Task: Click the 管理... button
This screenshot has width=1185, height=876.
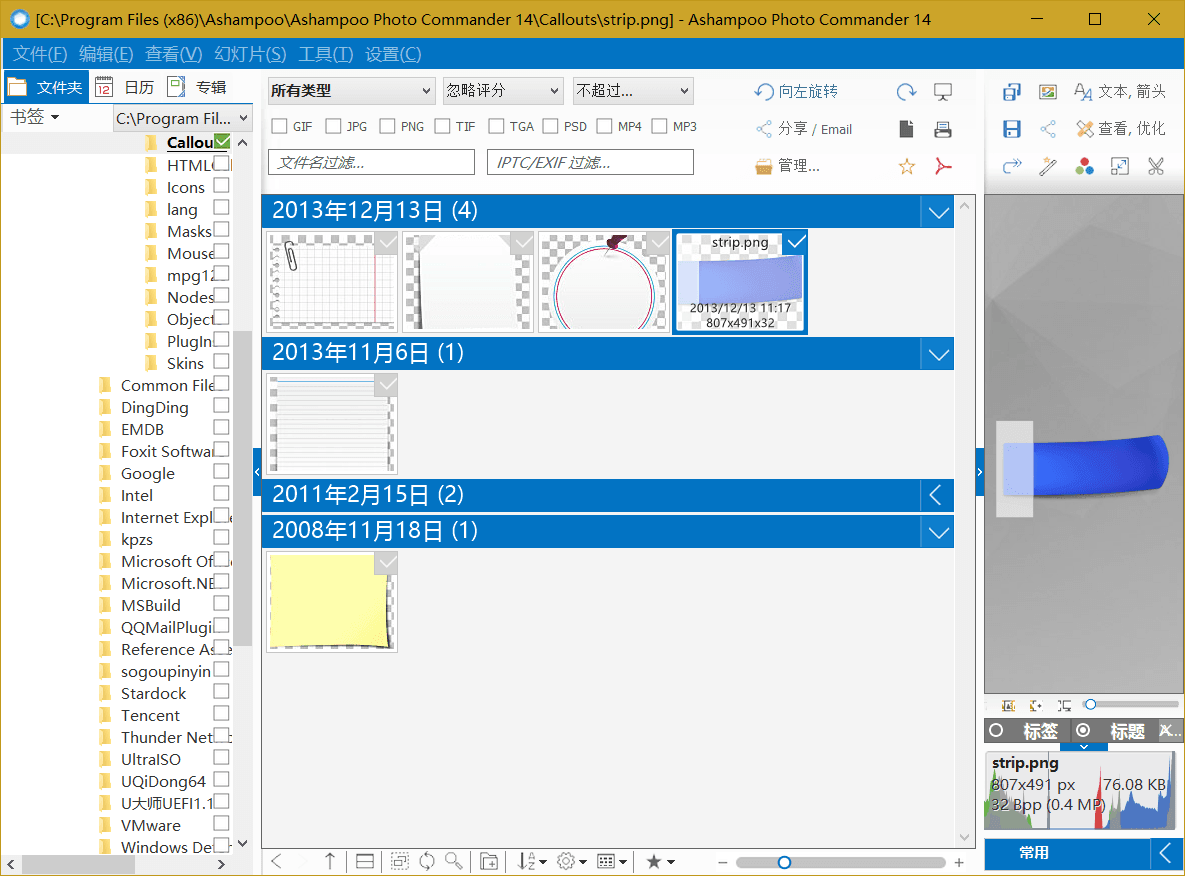Action: [x=787, y=166]
